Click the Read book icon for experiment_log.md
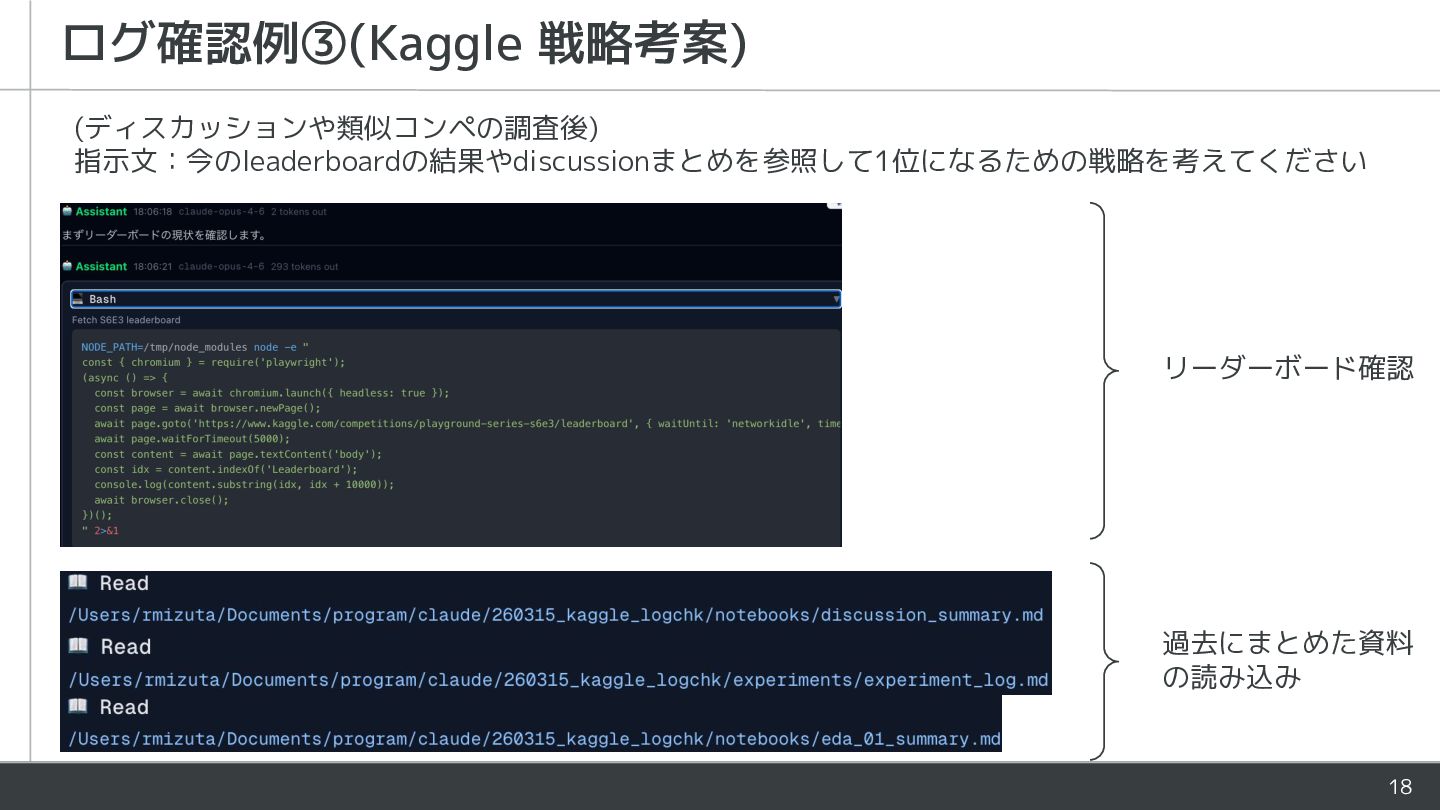This screenshot has width=1440, height=810. 78,646
